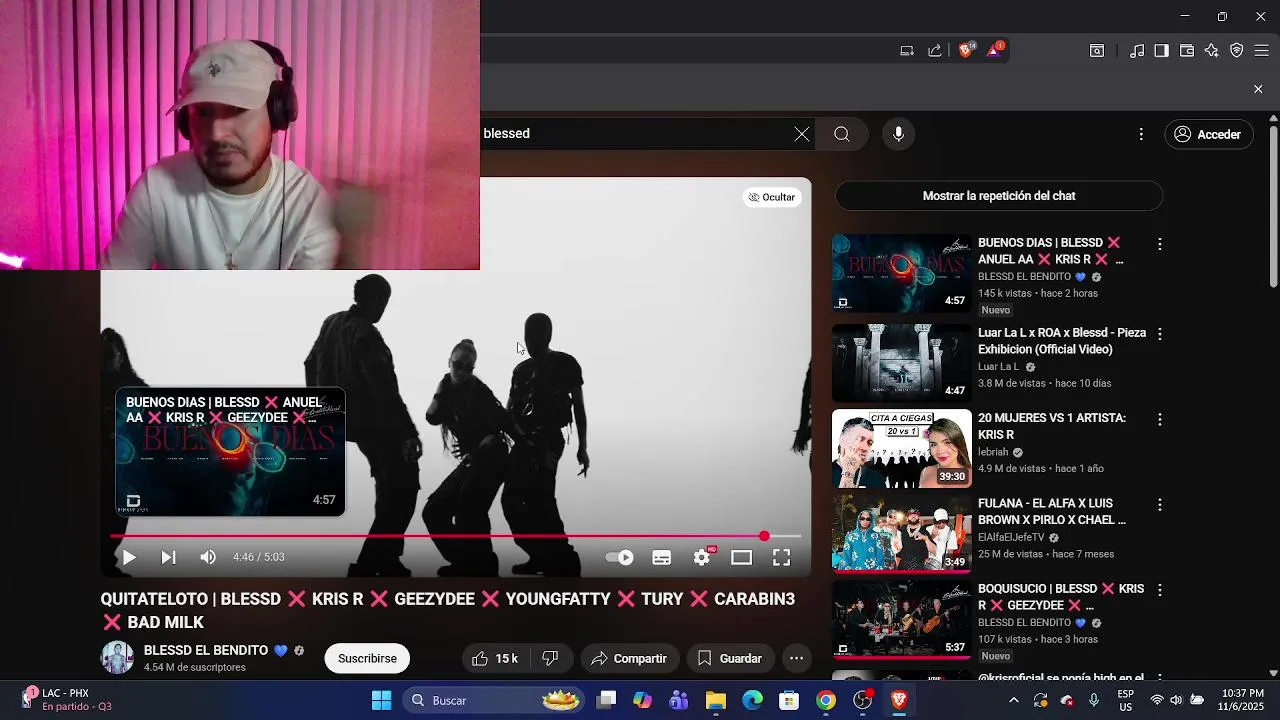Open options menu for BUENOS DIAS video
Screen dimensions: 1280x720
(1160, 244)
